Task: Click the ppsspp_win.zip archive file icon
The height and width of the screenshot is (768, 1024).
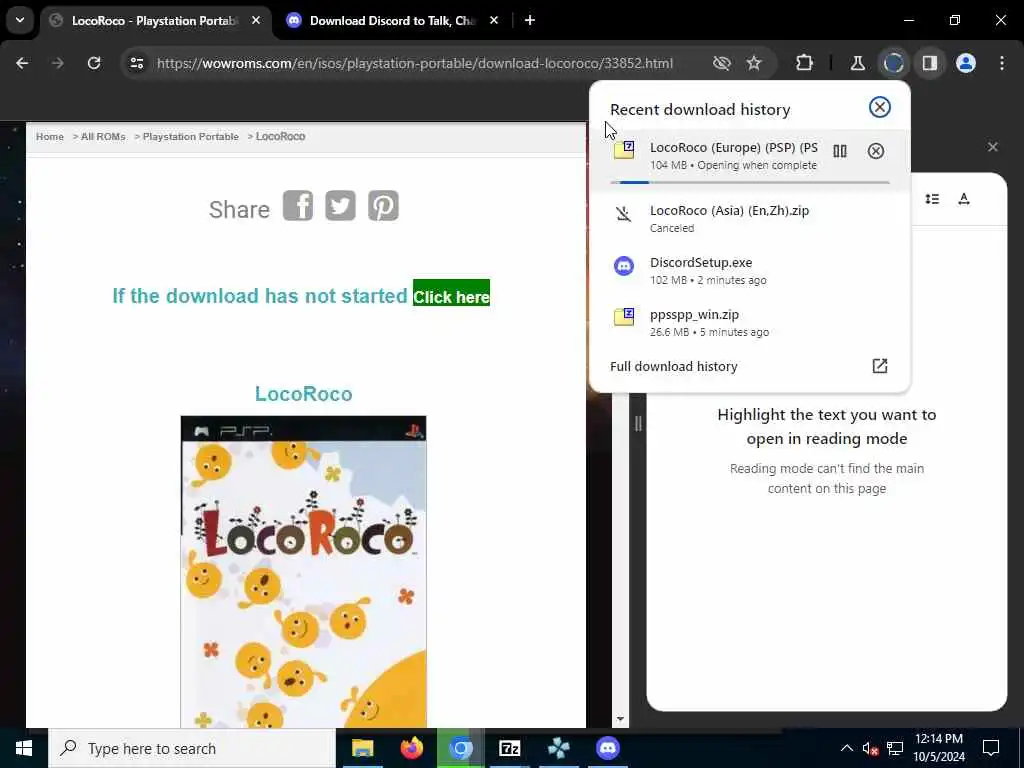Action: coord(624,317)
